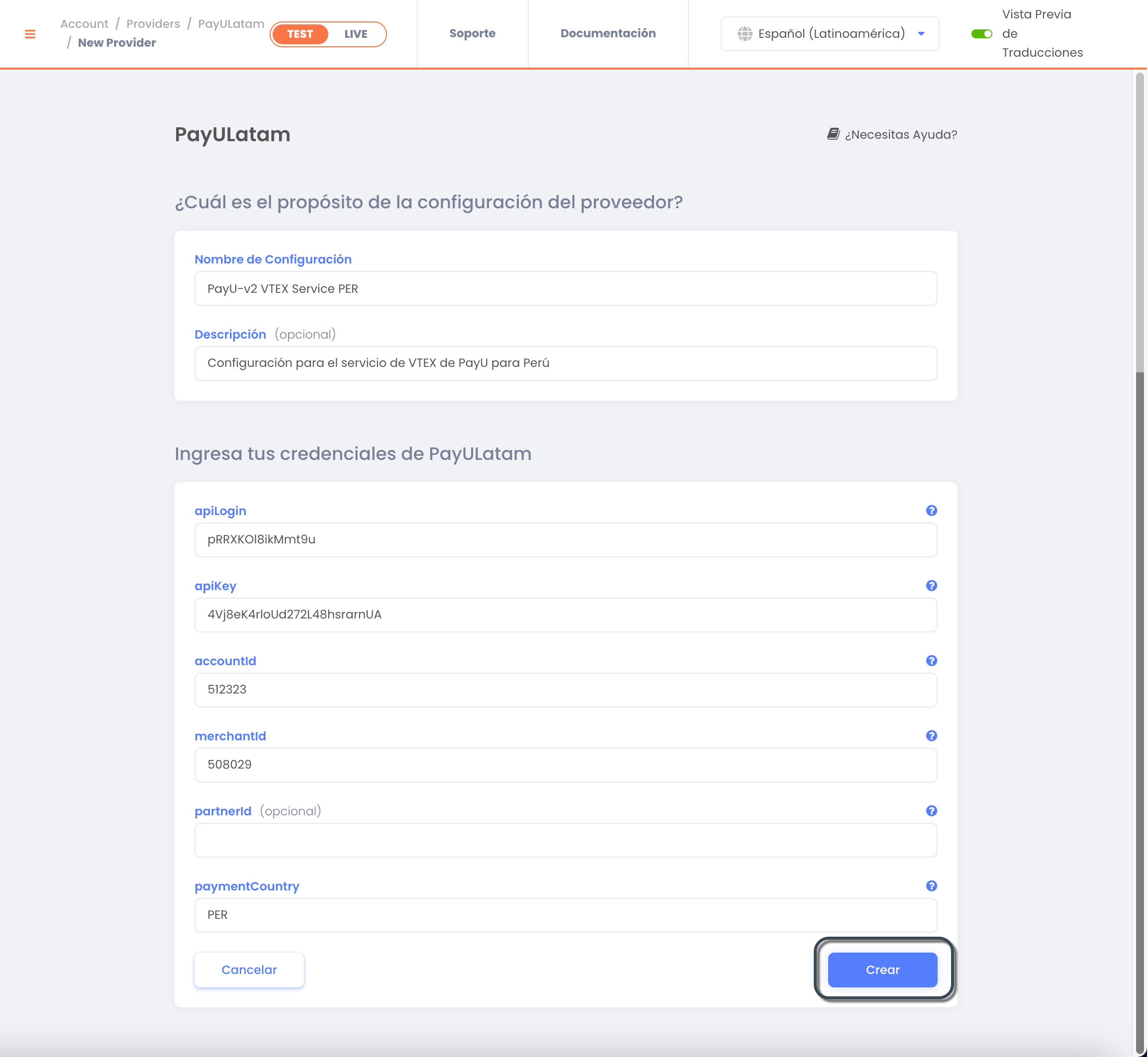The image size is (1148, 1057).
Task: Click the globe icon in language selector
Action: [x=745, y=34]
